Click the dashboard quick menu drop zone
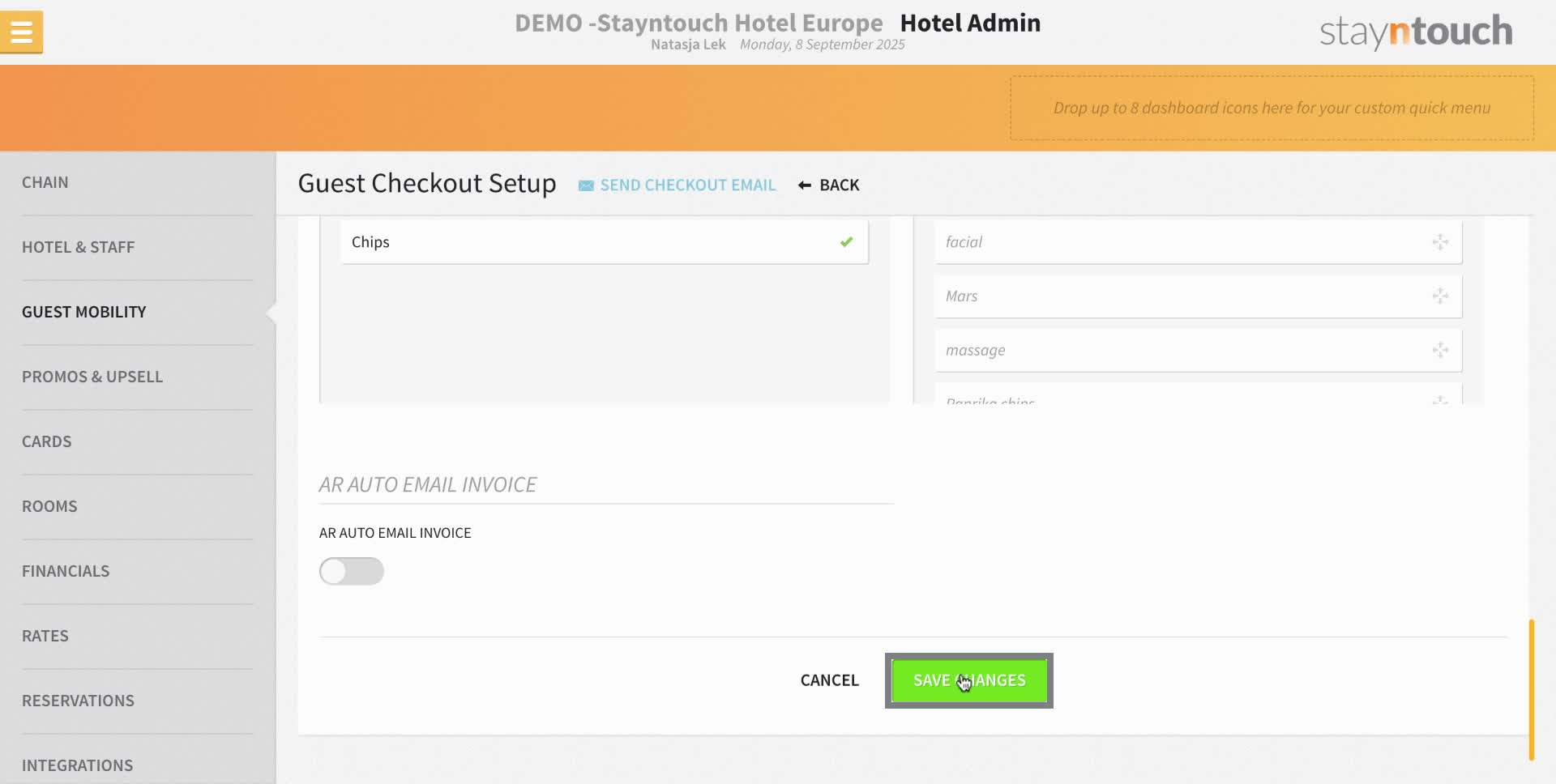This screenshot has height=784, width=1556. point(1271,108)
